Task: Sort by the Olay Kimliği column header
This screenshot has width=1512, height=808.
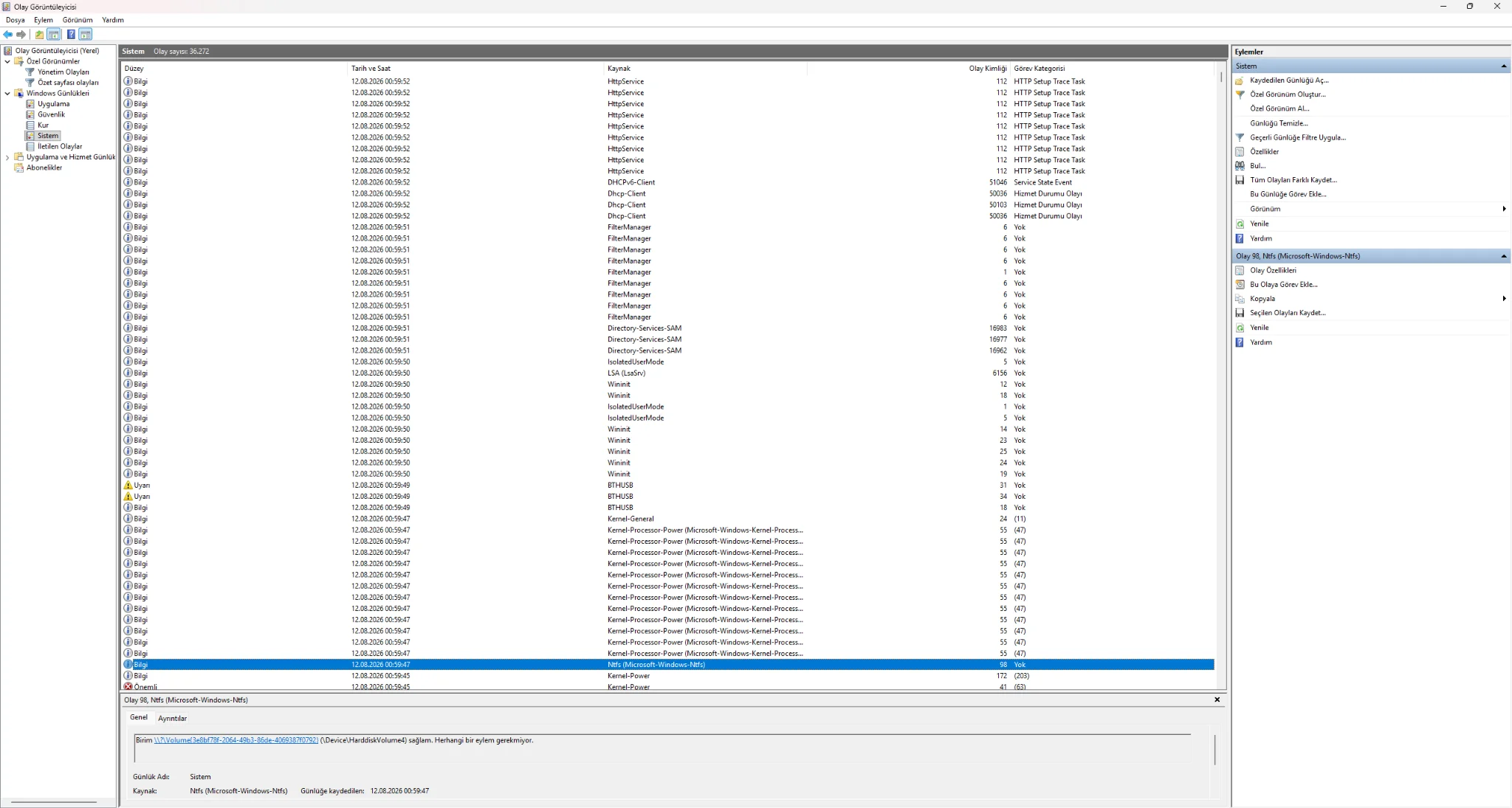Action: 909,69
